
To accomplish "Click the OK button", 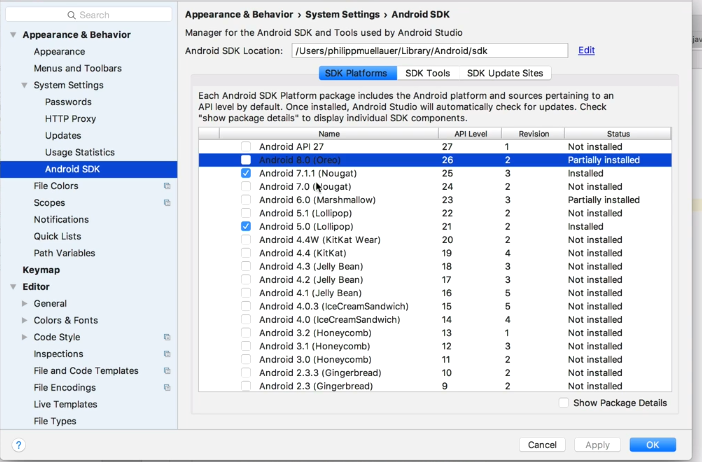I will [x=652, y=445].
